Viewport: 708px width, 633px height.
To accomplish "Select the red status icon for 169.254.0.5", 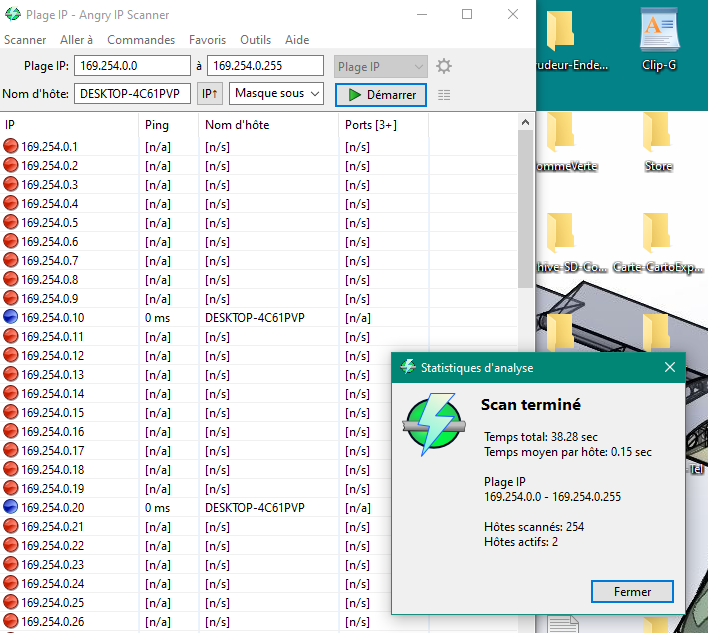I will tap(10, 222).
